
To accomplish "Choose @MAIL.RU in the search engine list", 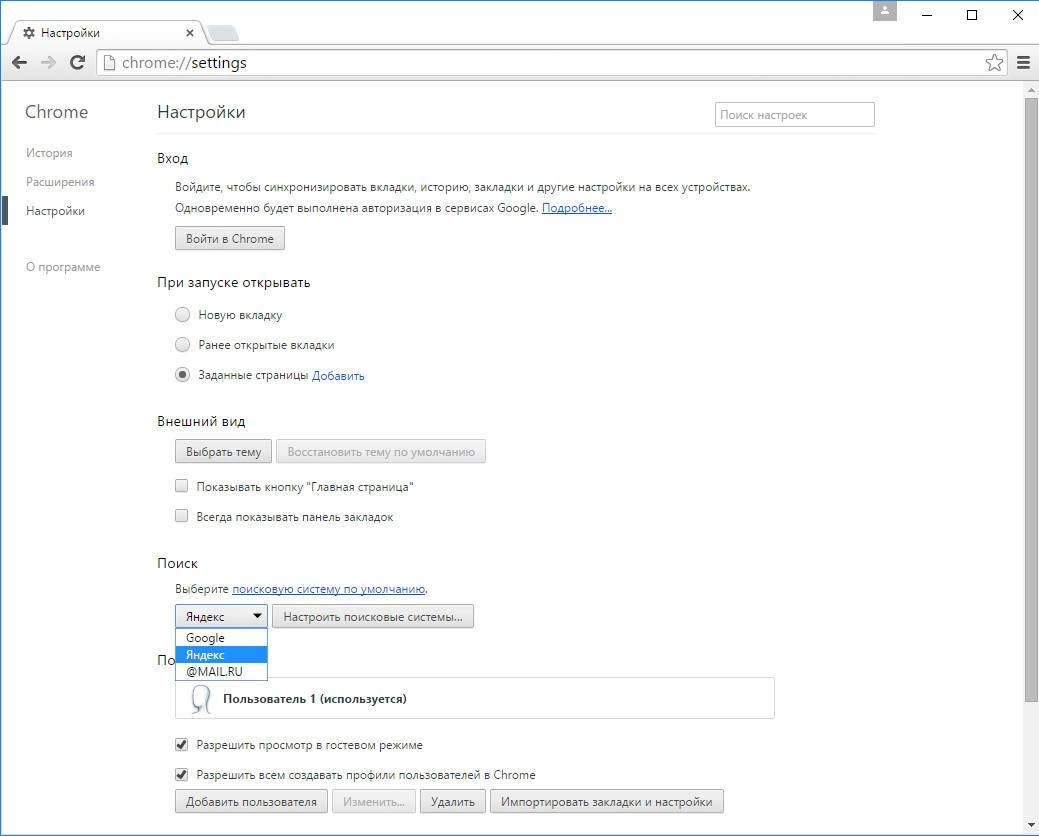I will [x=221, y=671].
